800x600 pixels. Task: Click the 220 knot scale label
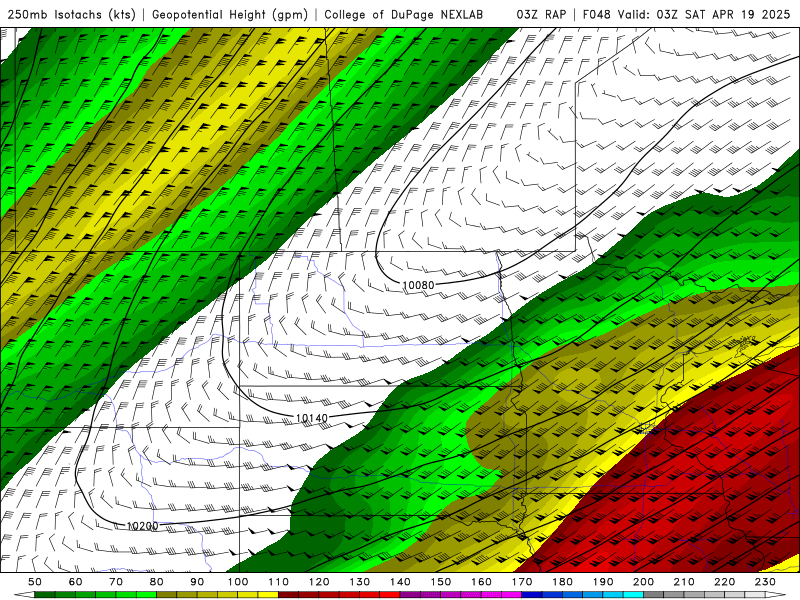pyautogui.click(x=724, y=582)
